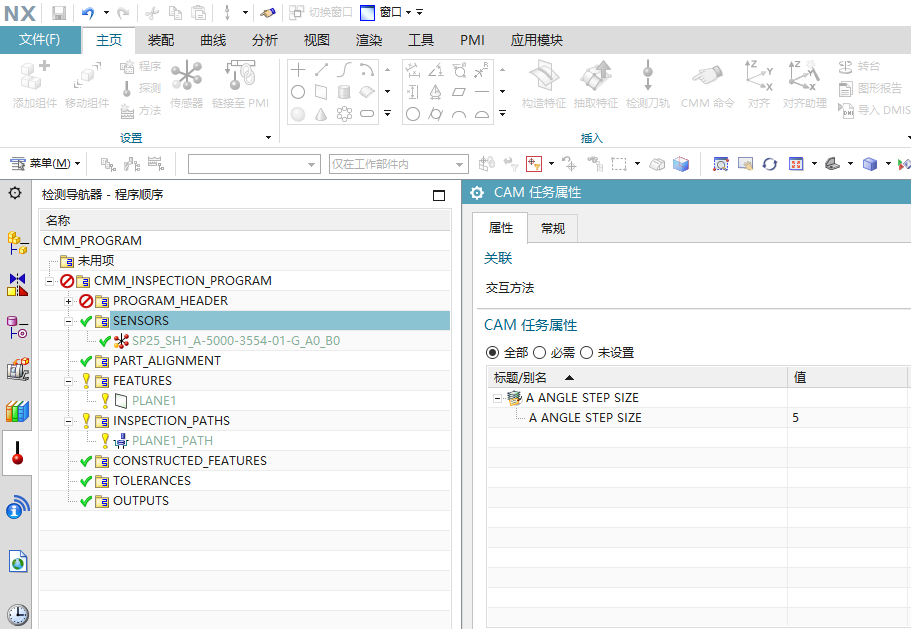
Task: Click the sidebar settings gear icon
Action: coord(15,193)
